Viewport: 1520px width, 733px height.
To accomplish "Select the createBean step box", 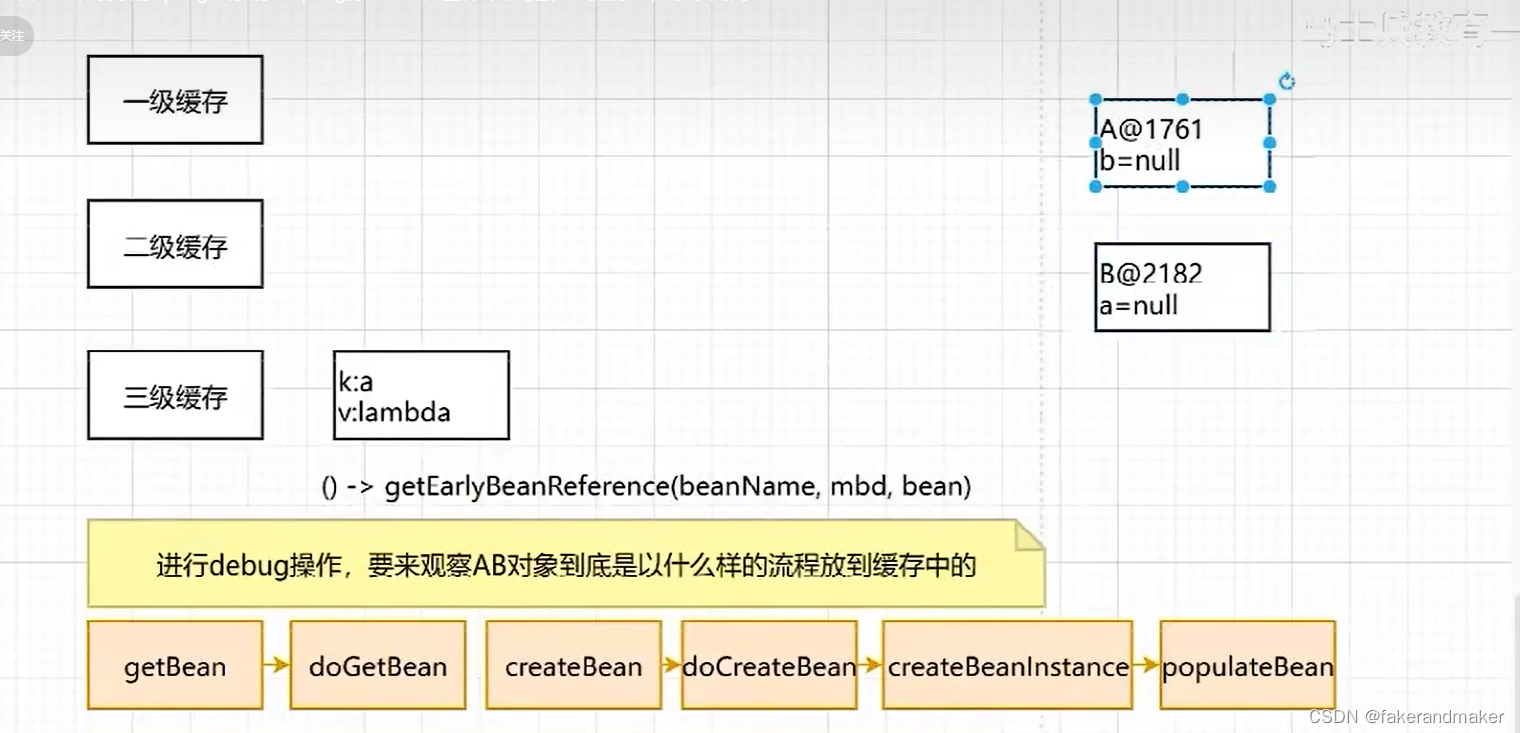I will pyautogui.click(x=574, y=665).
